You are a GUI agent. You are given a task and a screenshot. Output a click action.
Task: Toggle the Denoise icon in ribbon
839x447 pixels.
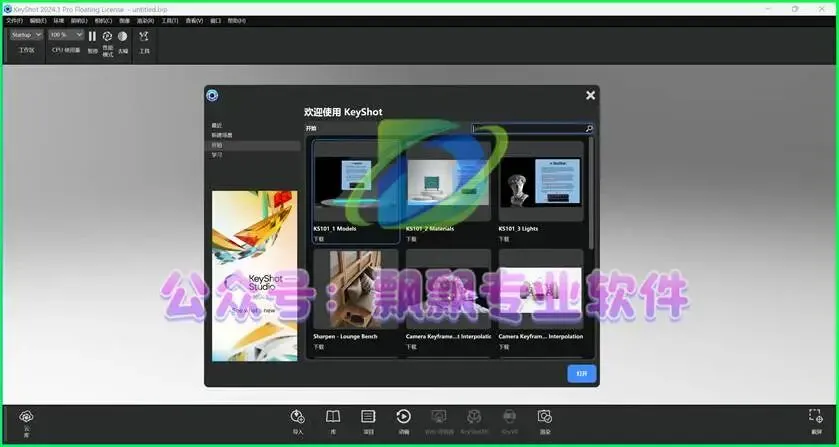click(123, 36)
